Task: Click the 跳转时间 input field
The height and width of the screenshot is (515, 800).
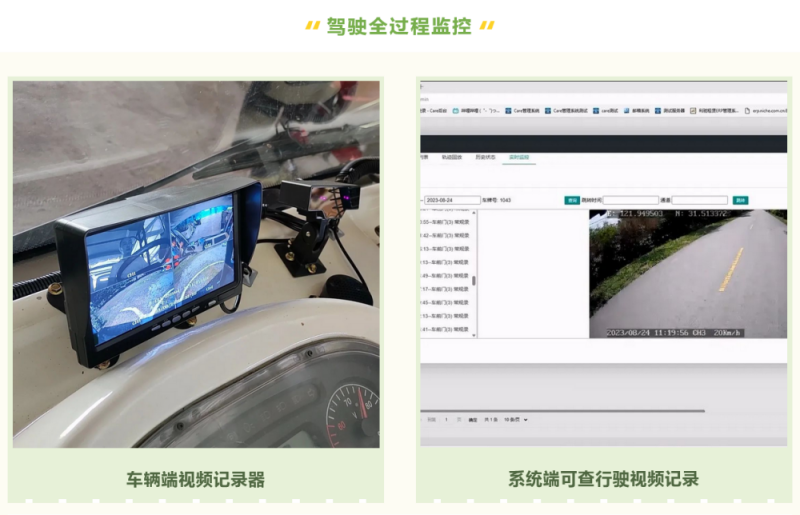Action: click(x=630, y=200)
